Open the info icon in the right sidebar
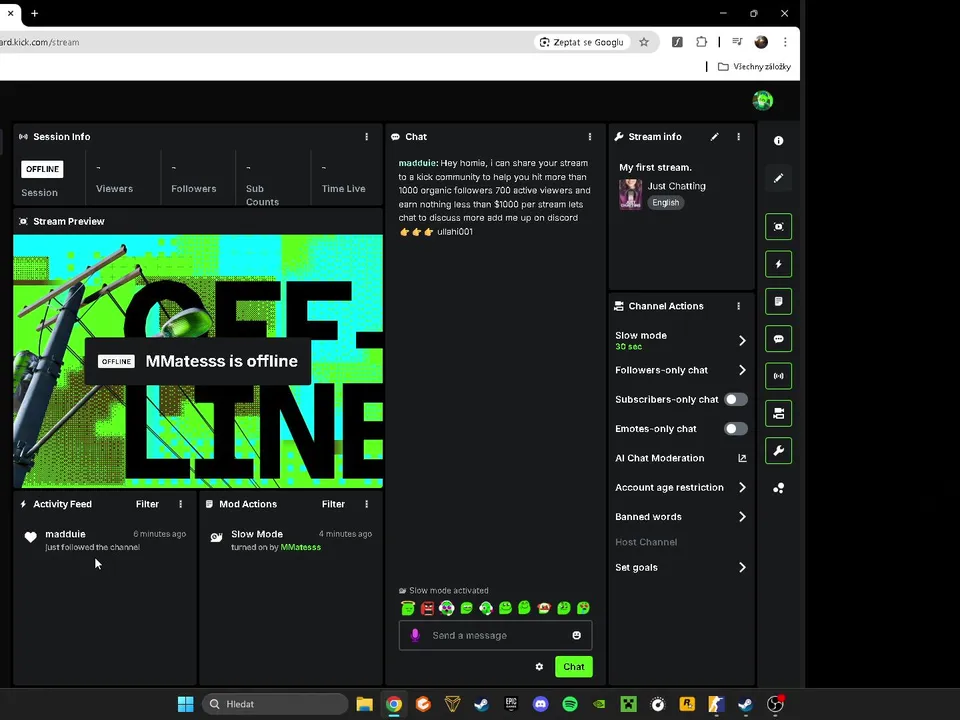Screen dimensions: 960x720 pyautogui.click(x=778, y=141)
